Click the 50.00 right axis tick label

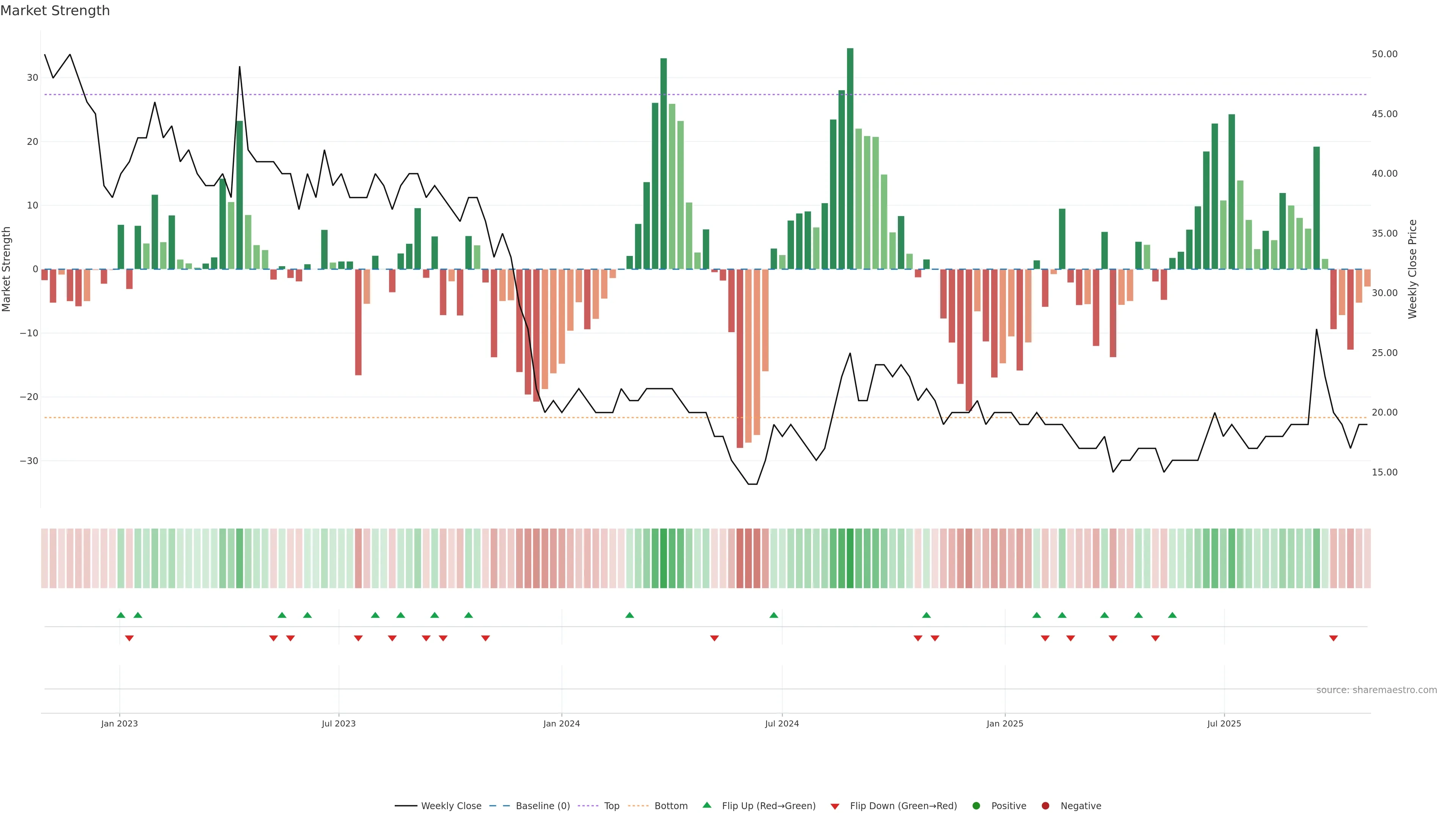(x=1384, y=54)
